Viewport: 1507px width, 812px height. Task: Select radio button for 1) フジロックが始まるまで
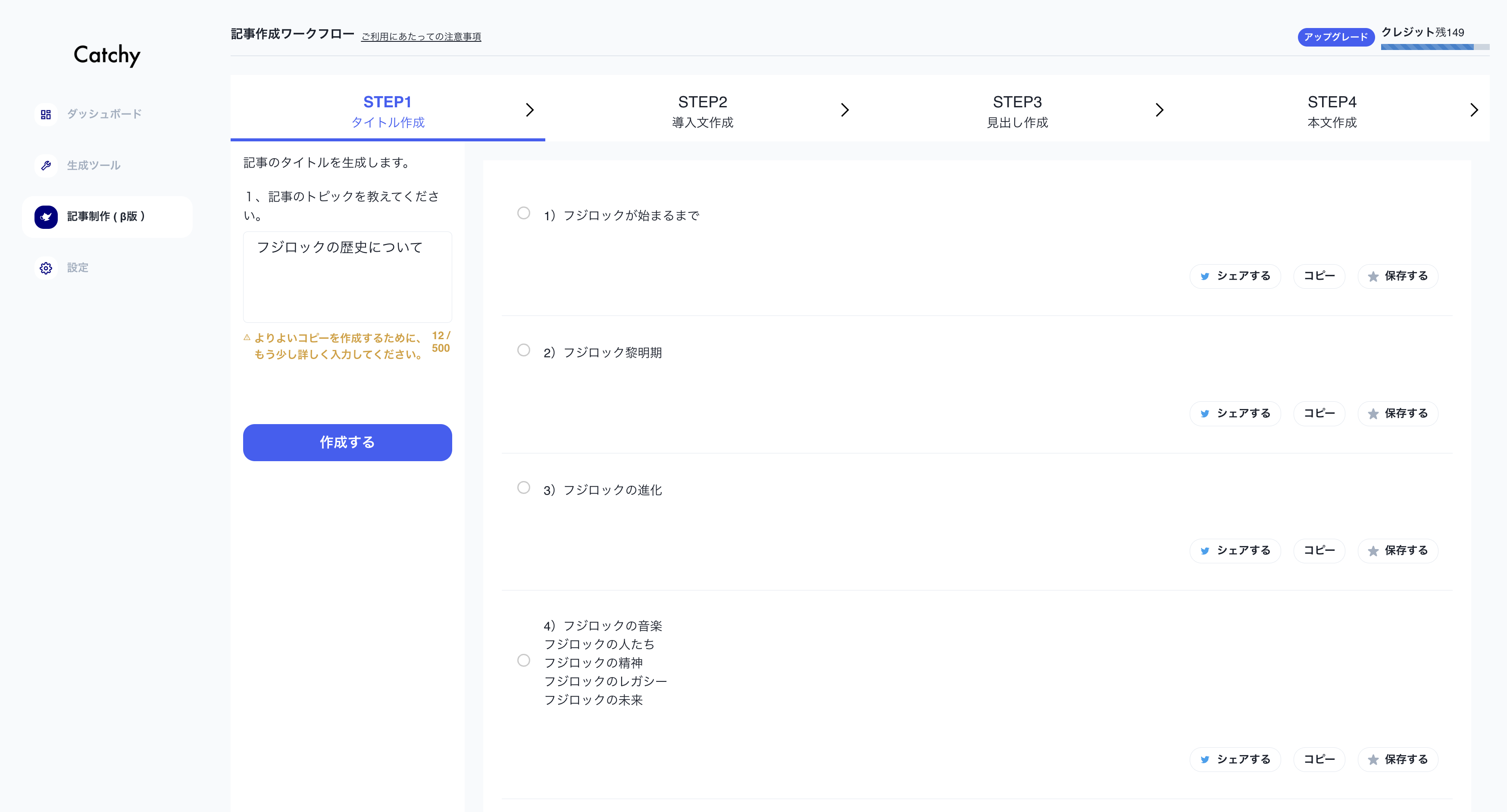pyautogui.click(x=524, y=213)
